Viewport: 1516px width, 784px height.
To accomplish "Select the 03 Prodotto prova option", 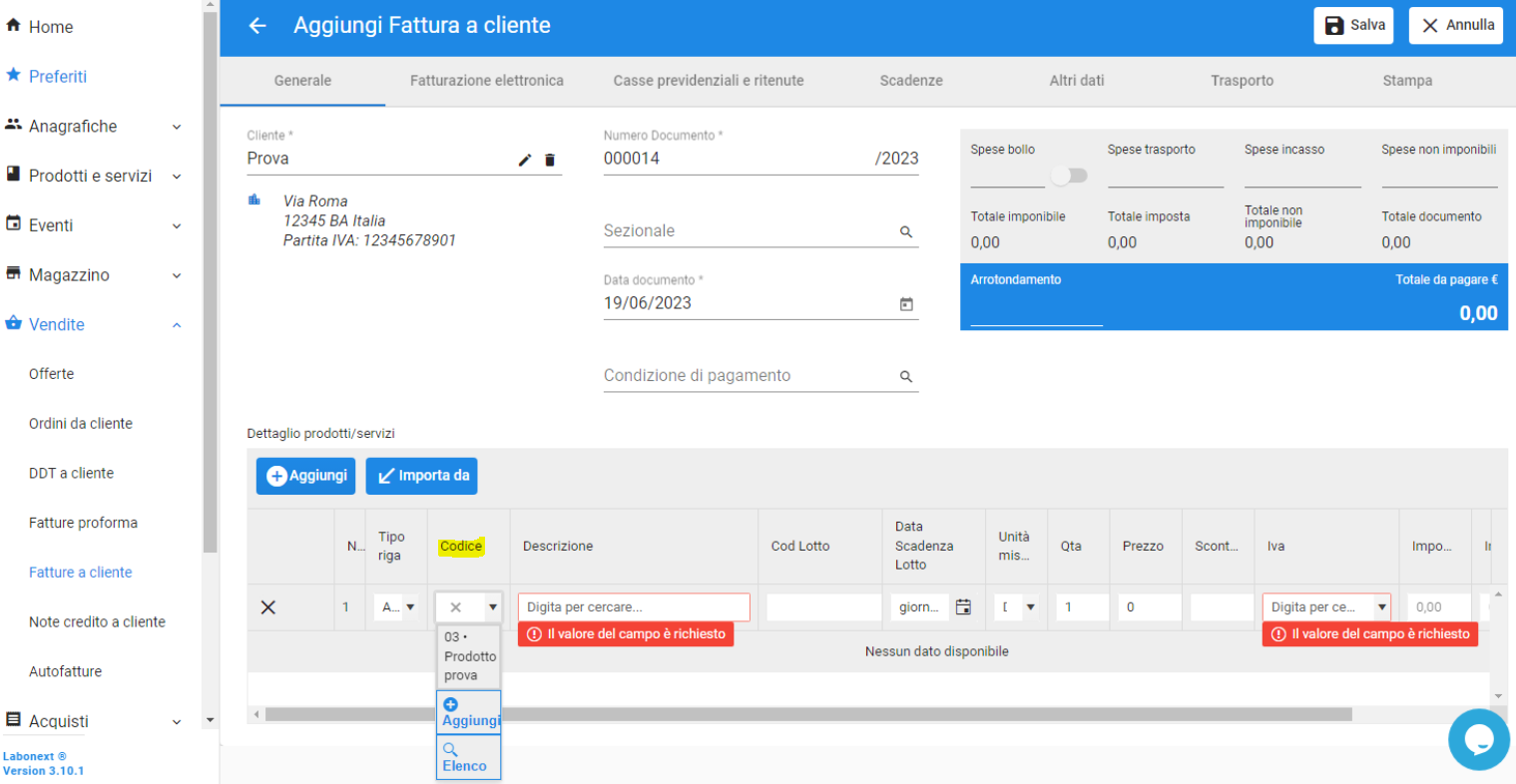I will (469, 656).
